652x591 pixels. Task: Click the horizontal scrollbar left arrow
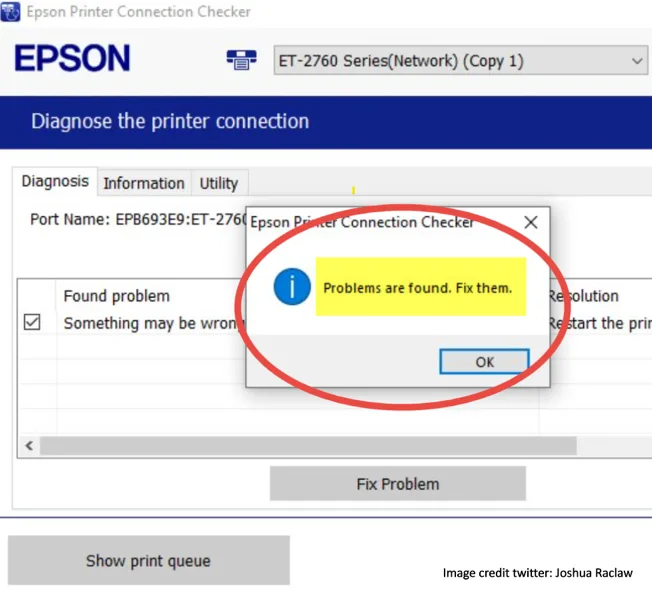29,446
